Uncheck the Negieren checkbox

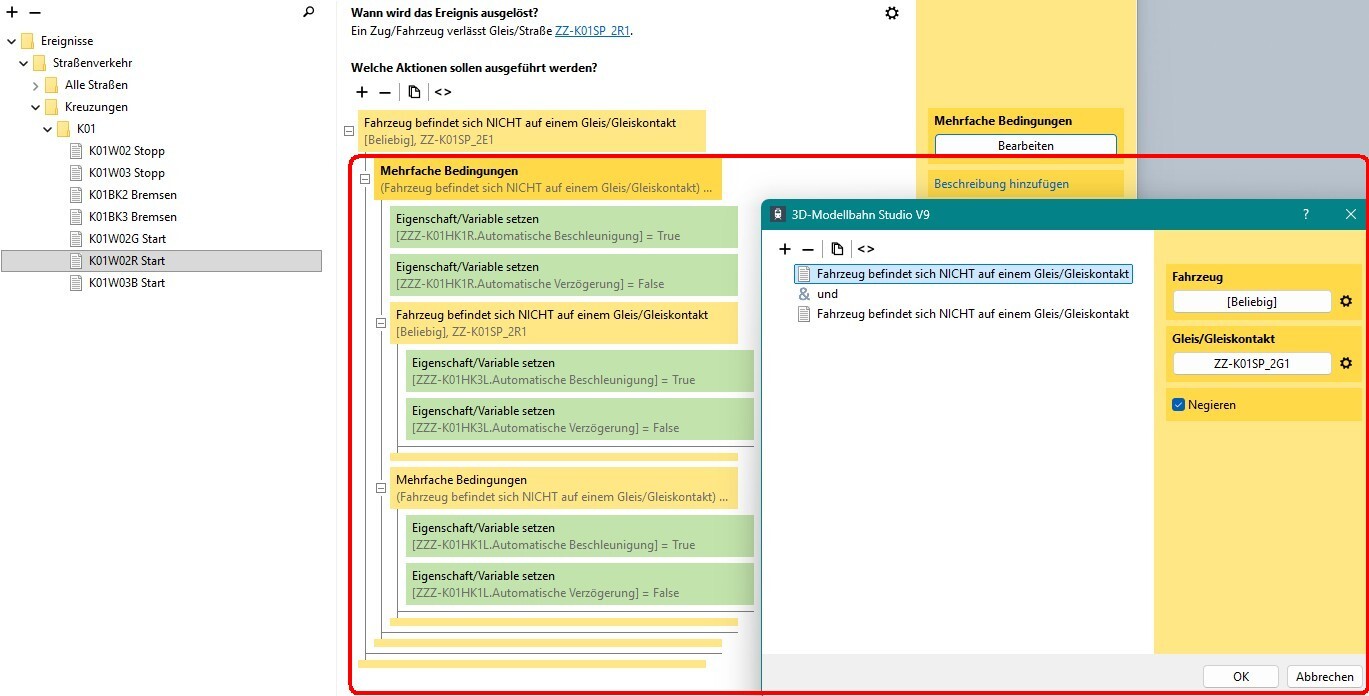[1179, 405]
